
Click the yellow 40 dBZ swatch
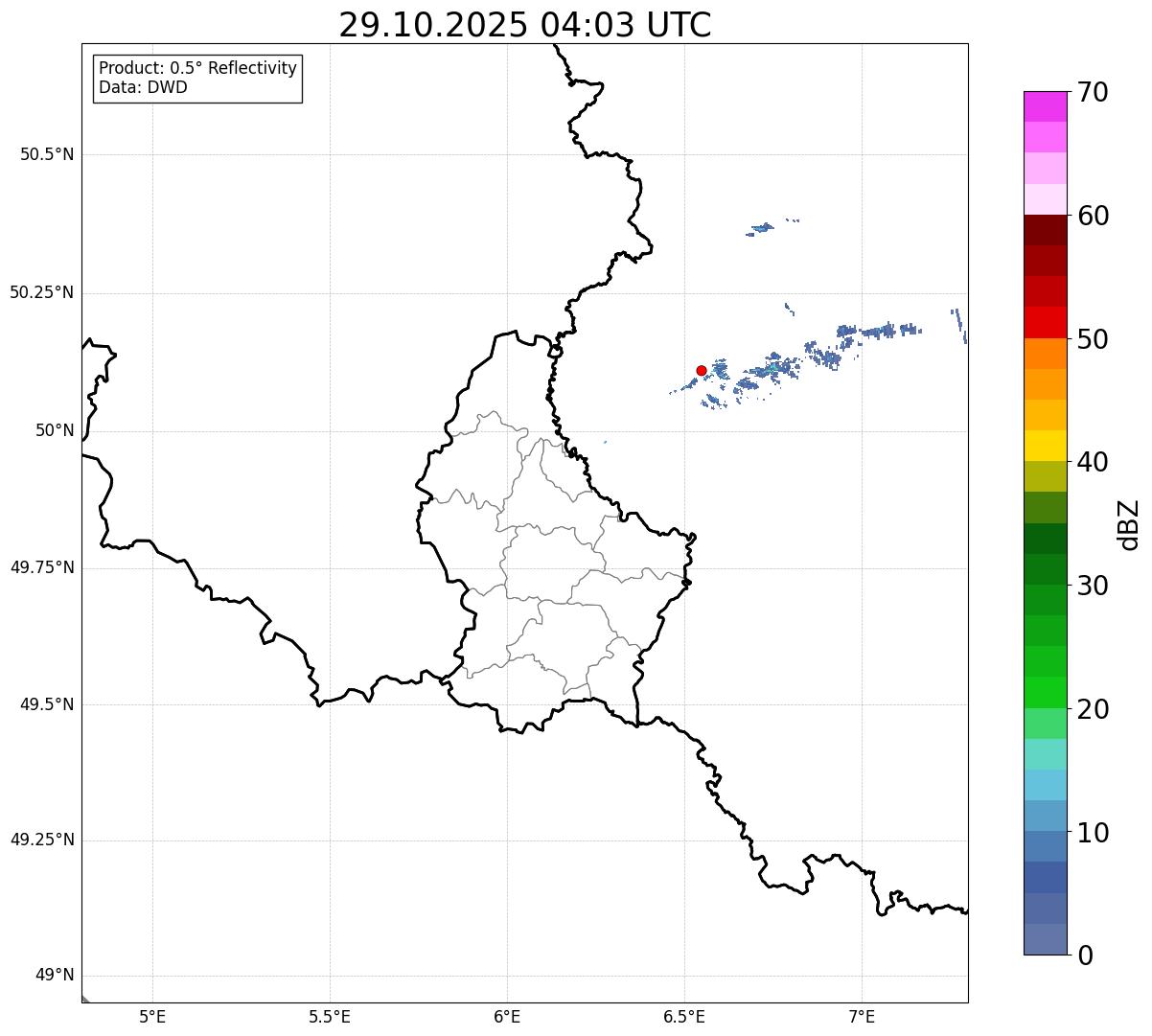tap(1045, 446)
